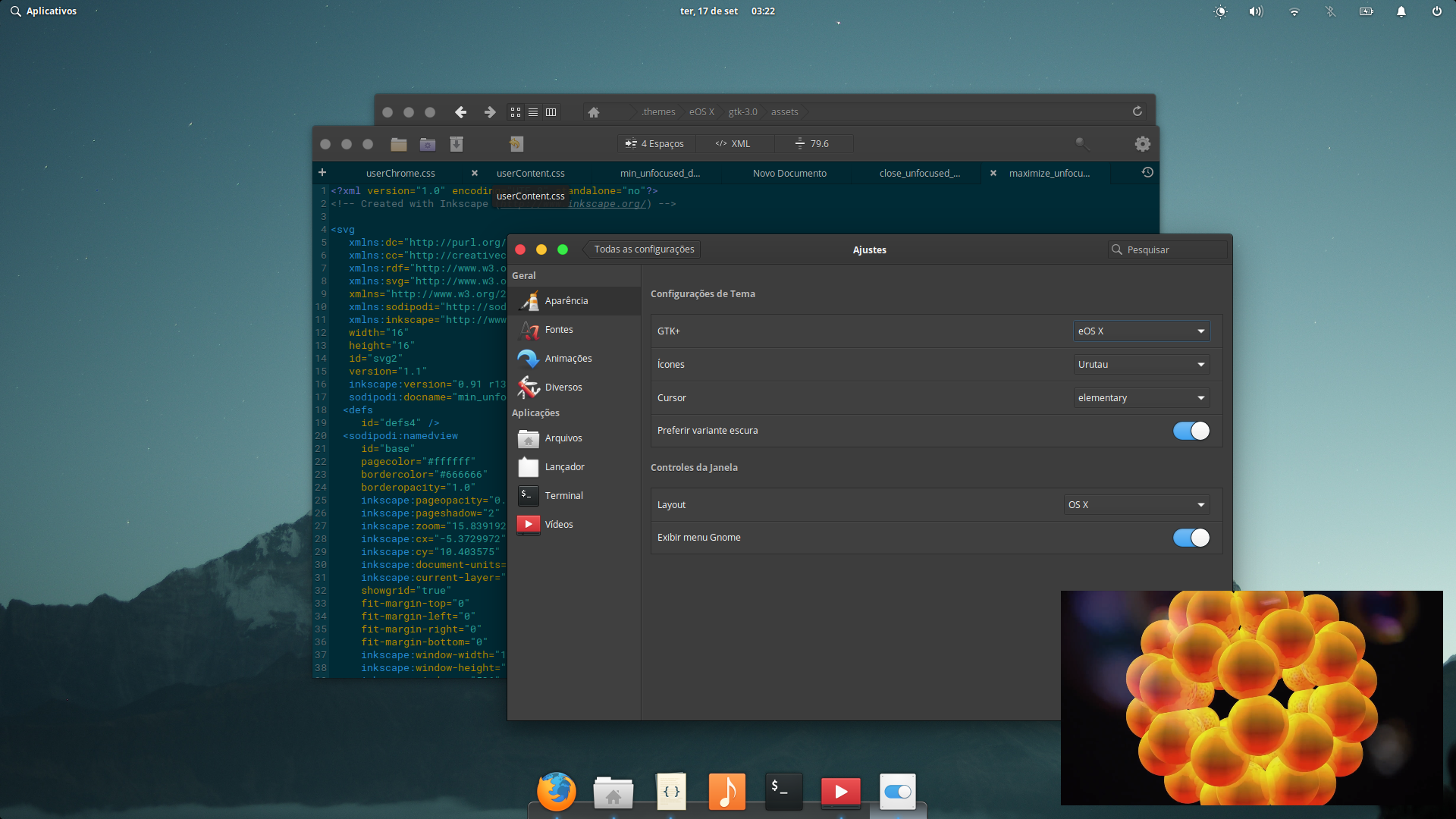The height and width of the screenshot is (819, 1456).
Task: Select the Novo Documento tab
Action: (x=789, y=174)
